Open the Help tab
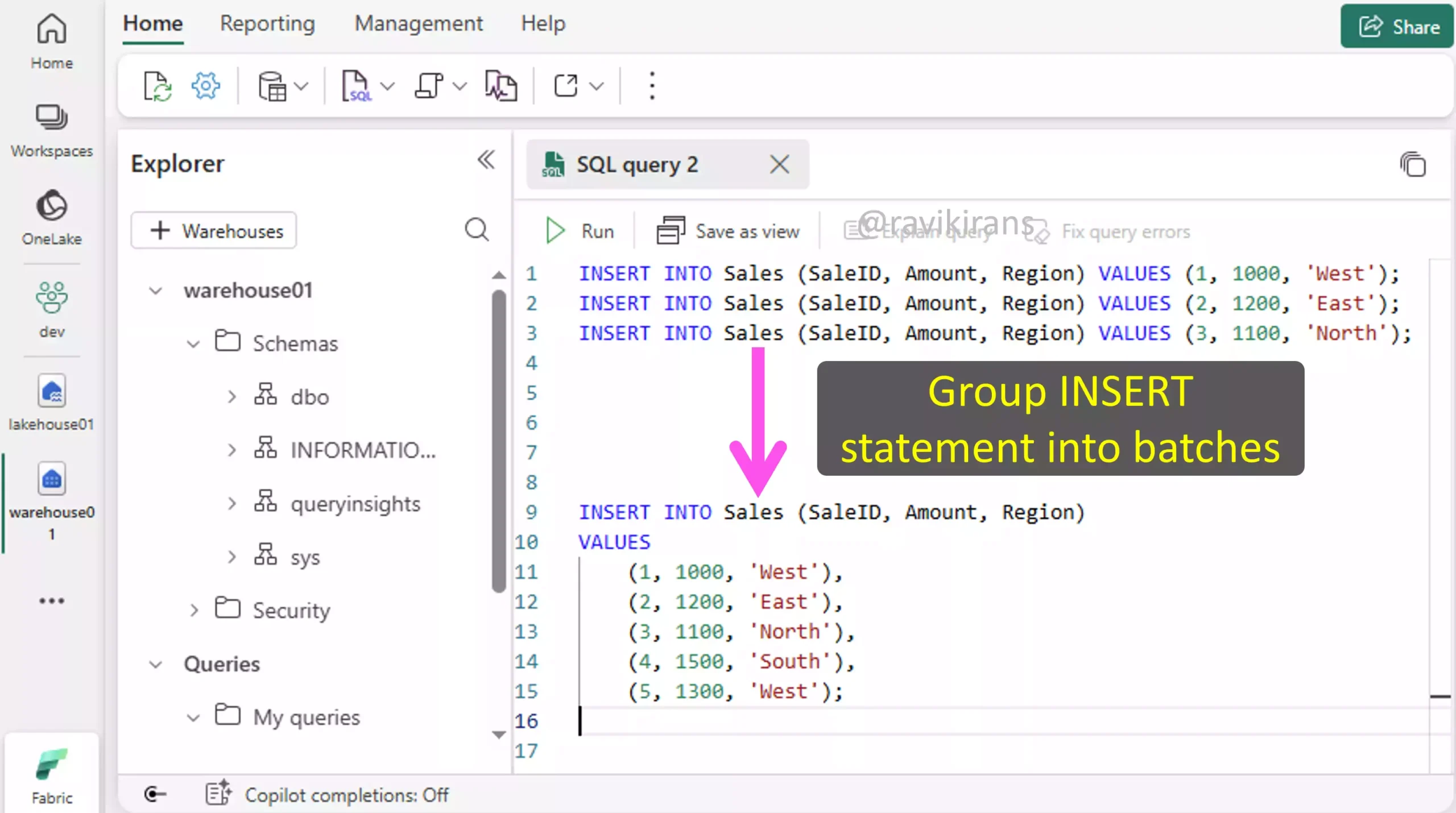 pos(543,24)
